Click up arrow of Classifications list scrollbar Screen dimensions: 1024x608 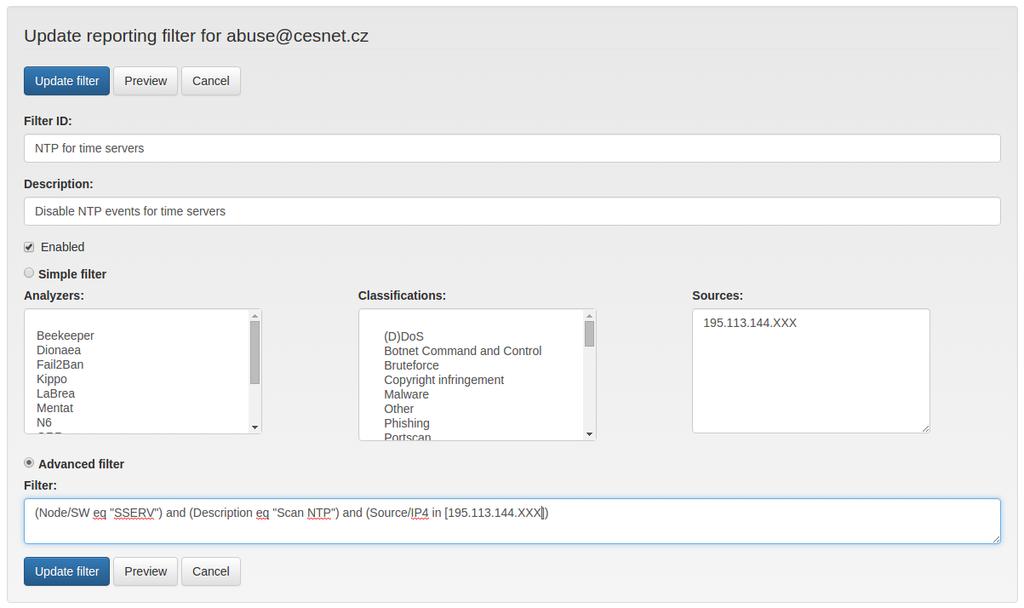[x=589, y=316]
